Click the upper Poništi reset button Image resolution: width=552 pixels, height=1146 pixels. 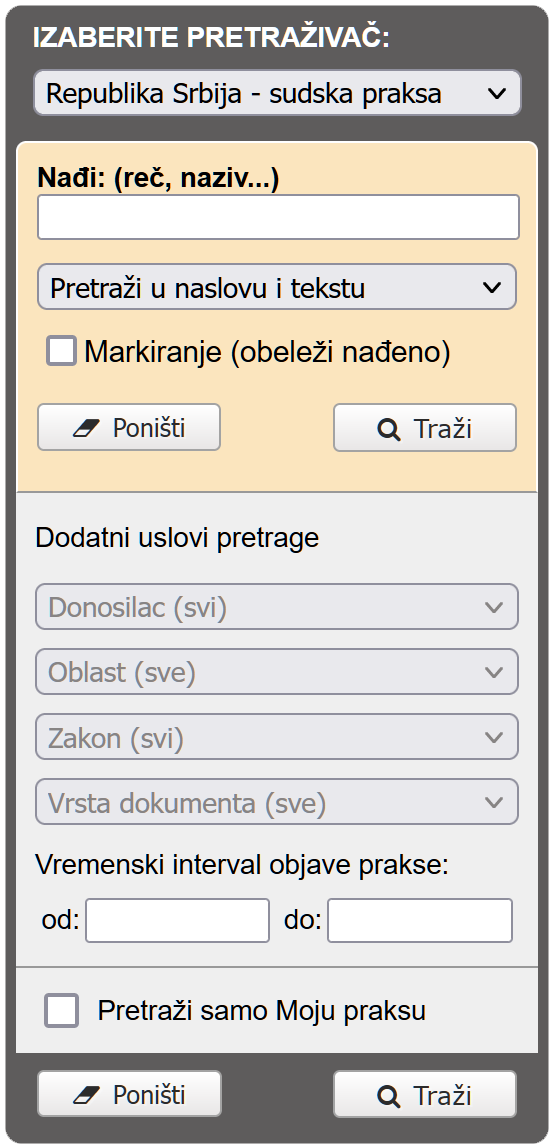[129, 428]
